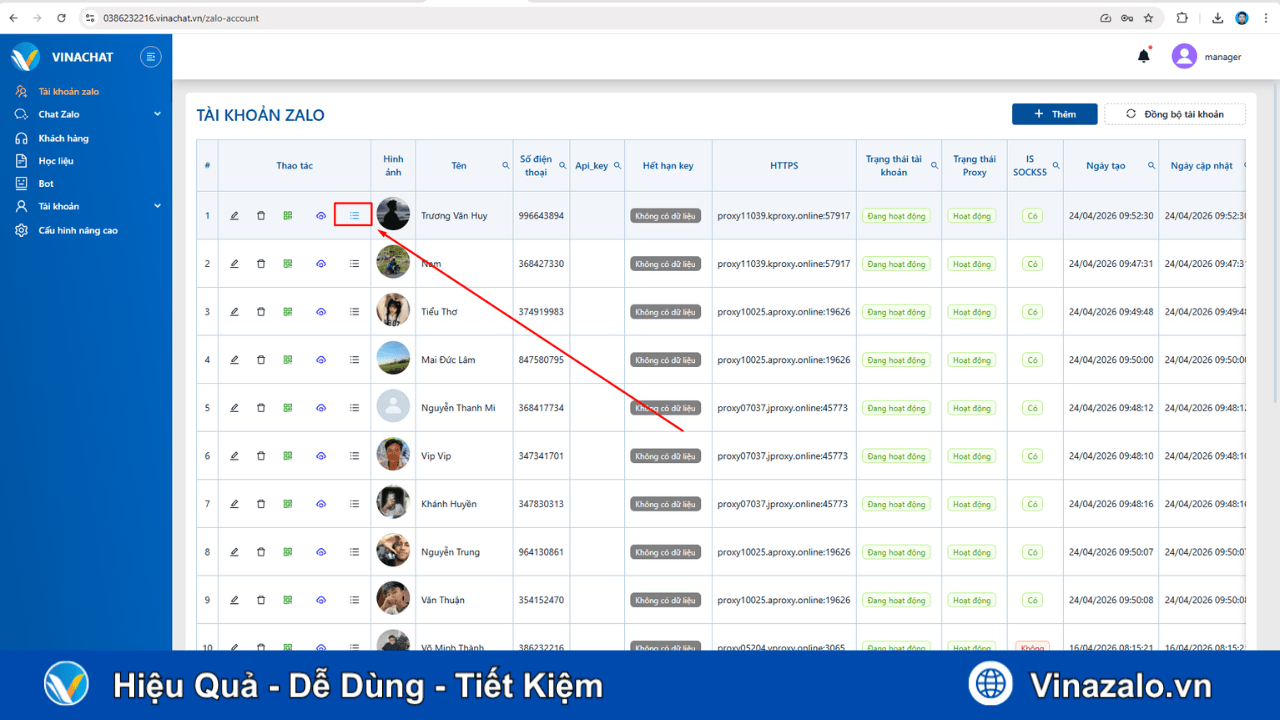Click Không có dữ liệu badge in Văn Thuận row
This screenshot has height=720, width=1280.
[665, 600]
